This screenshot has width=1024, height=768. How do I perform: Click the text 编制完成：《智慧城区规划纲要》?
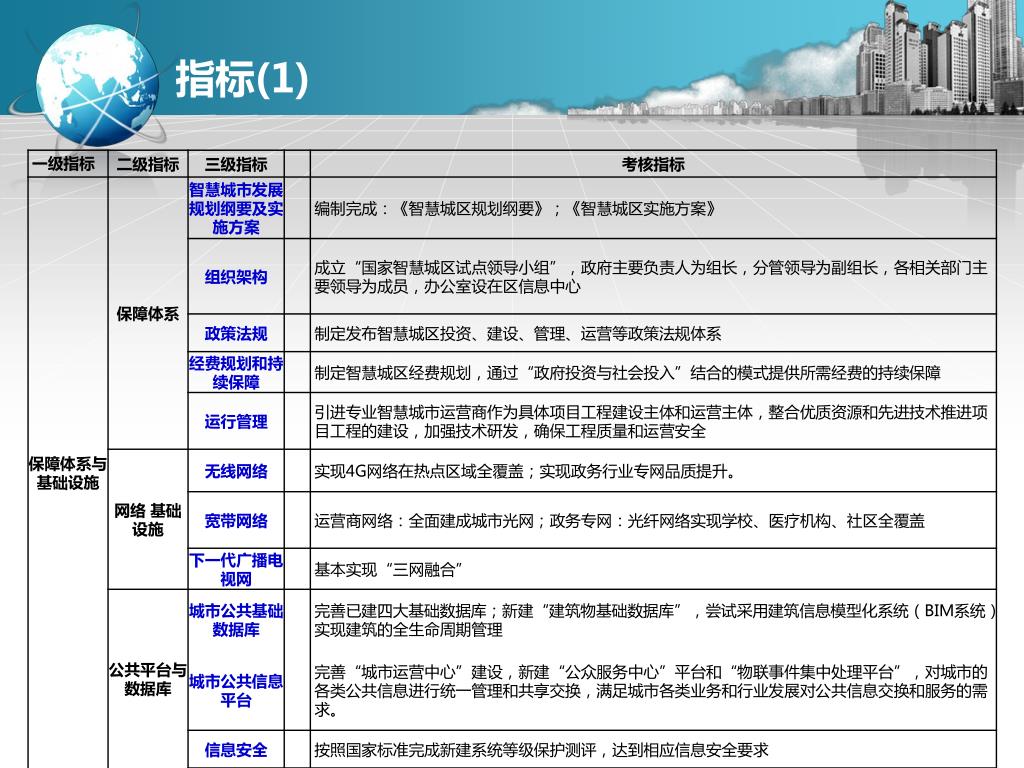click(430, 209)
